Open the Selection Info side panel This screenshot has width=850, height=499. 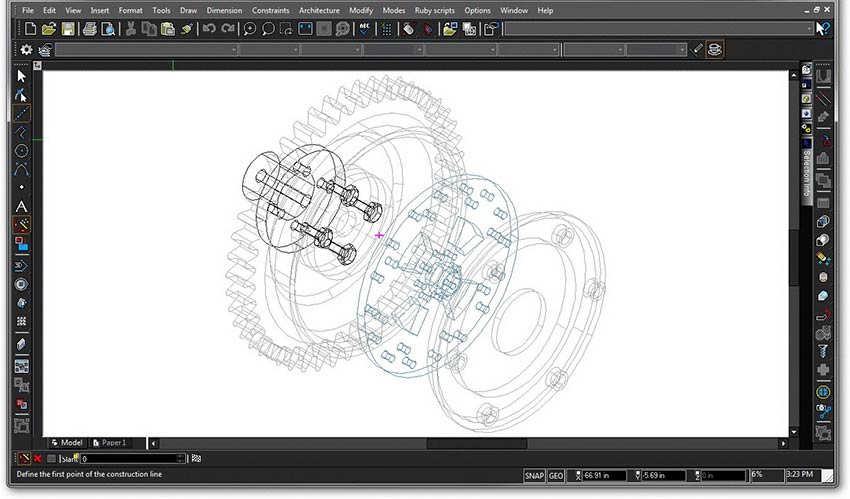point(807,172)
